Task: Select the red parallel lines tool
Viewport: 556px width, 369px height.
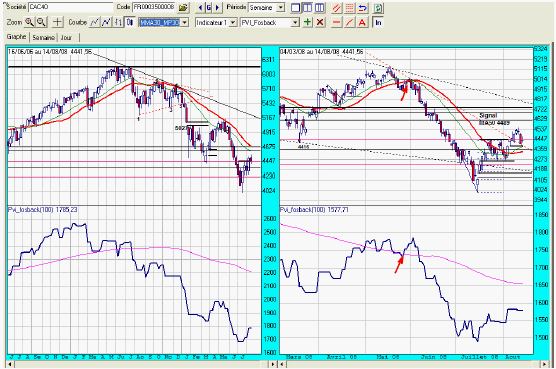Action: pos(337,7)
